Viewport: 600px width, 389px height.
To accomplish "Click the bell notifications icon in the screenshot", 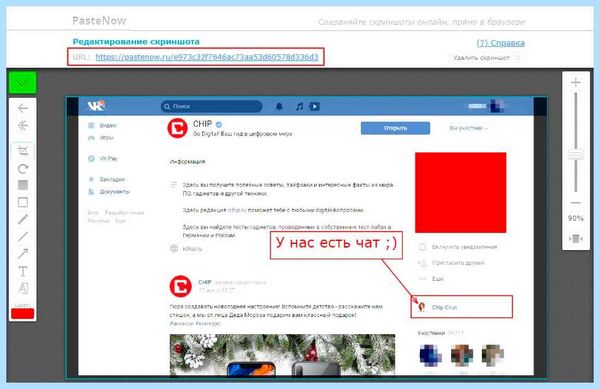I will click(x=279, y=106).
